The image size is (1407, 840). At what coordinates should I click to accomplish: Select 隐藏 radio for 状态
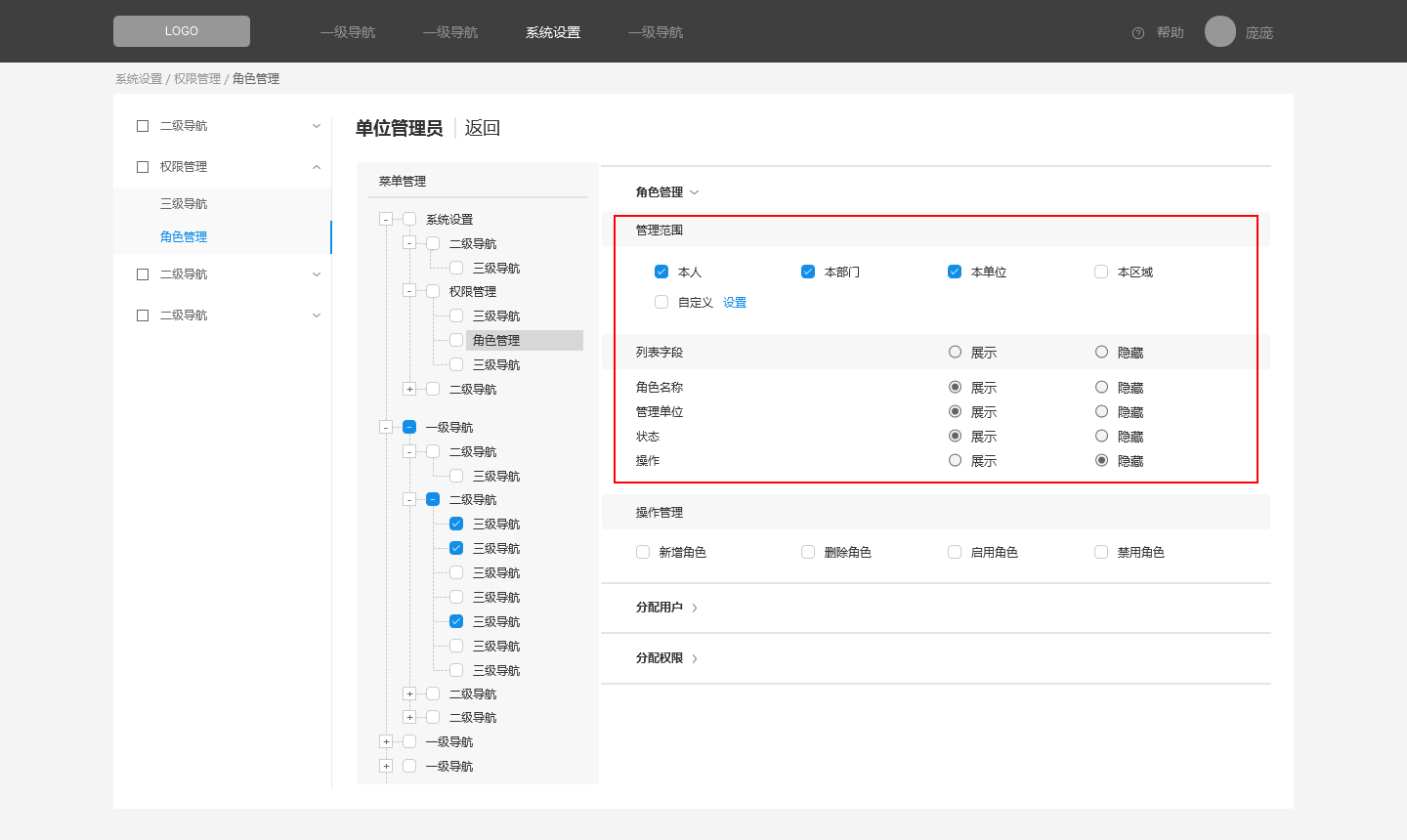[1101, 436]
